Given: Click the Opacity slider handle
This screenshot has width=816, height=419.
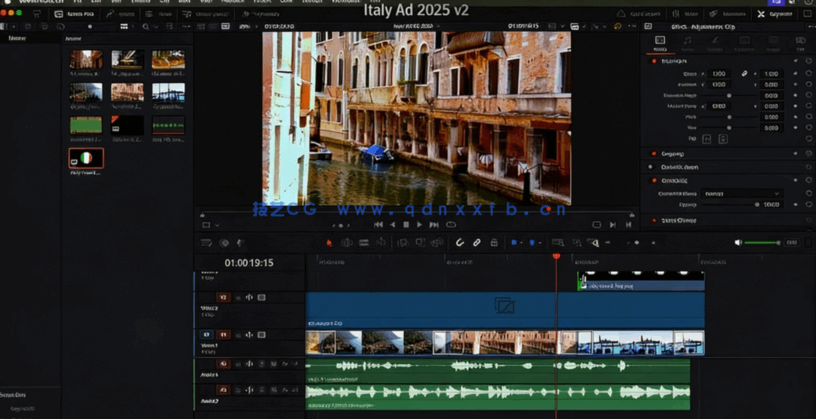Looking at the screenshot, I should [757, 205].
